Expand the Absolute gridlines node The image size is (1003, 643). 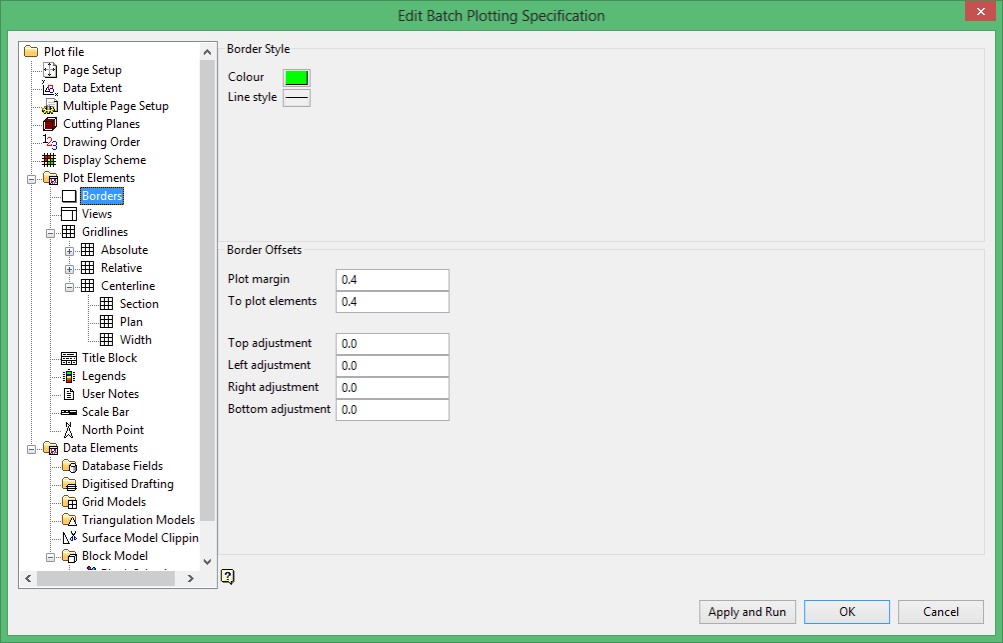(69, 251)
